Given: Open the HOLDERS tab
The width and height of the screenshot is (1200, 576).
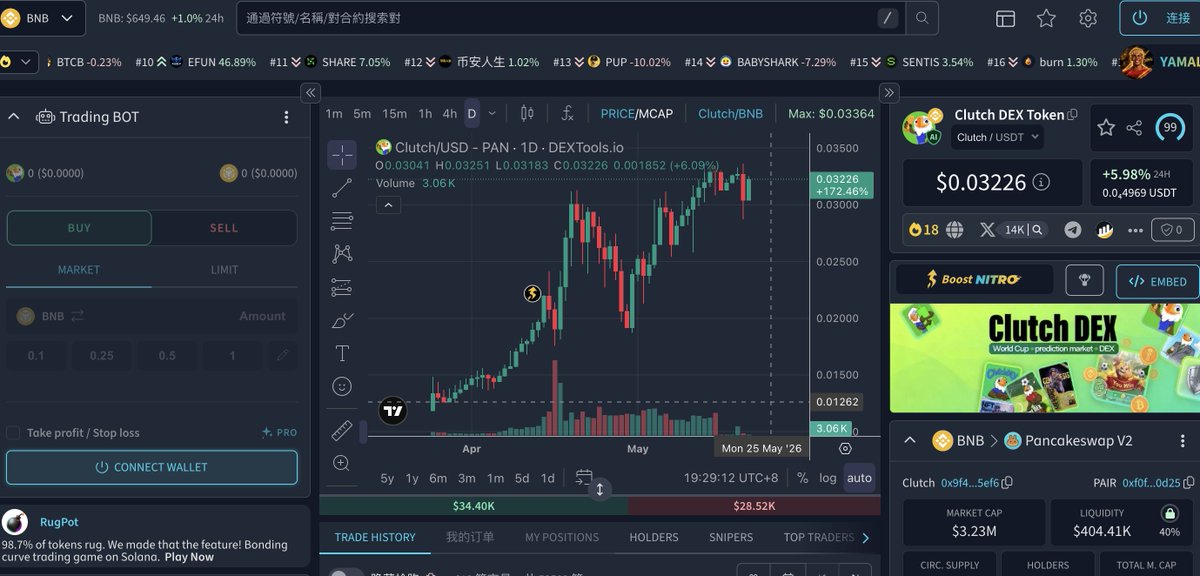Looking at the screenshot, I should [654, 537].
